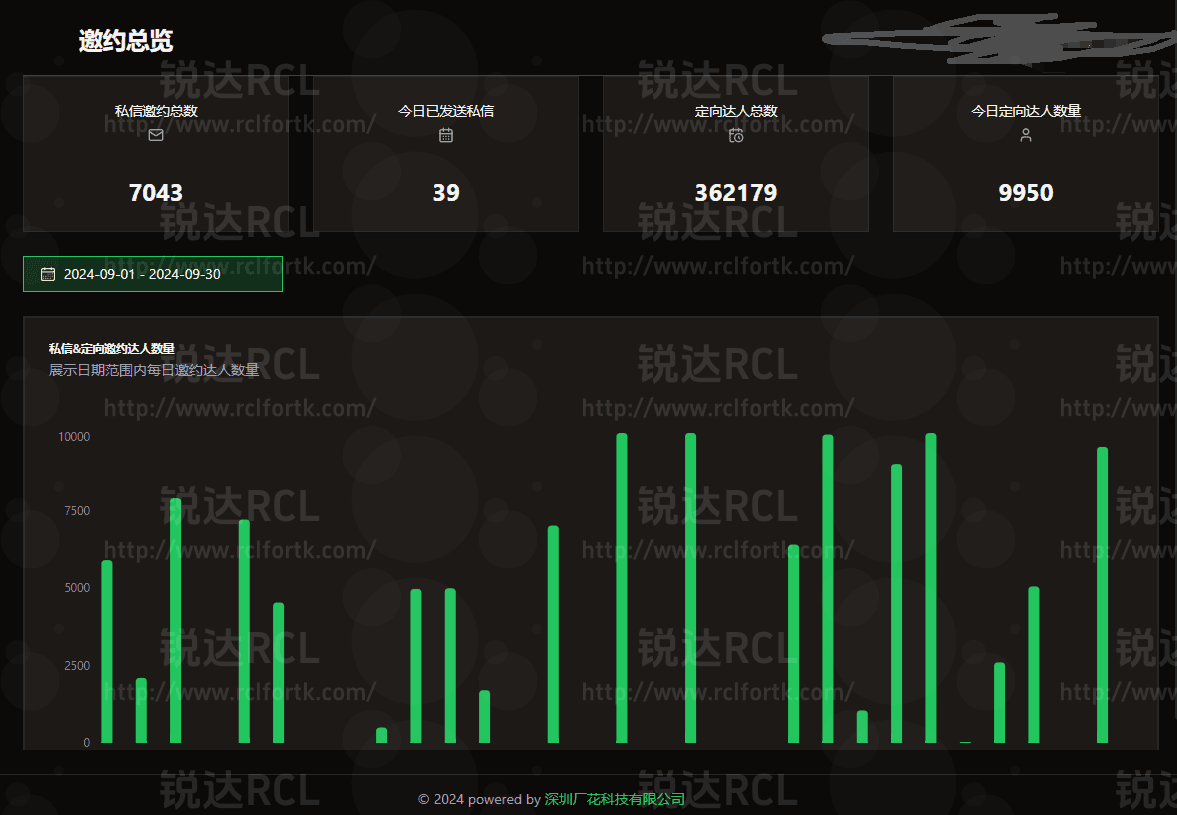Click the timer icon under 定向达人总数
Viewport: 1177px width, 815px height.
point(736,135)
